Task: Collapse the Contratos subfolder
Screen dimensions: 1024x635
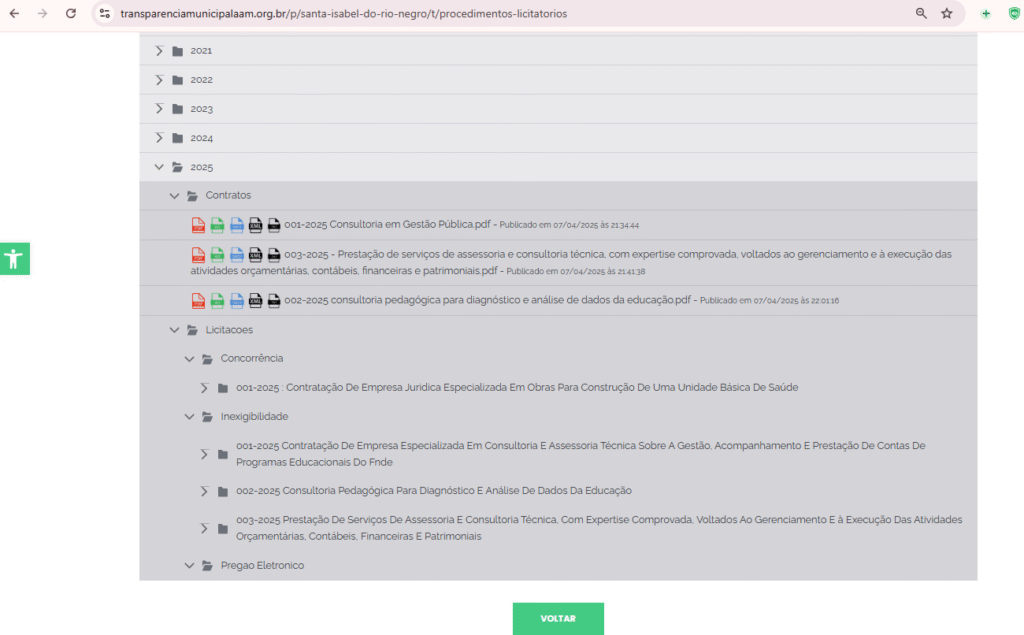Action: tap(175, 196)
